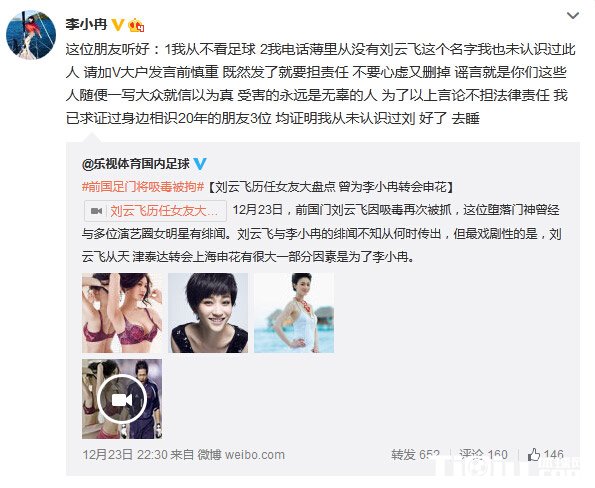595x488 pixels.
Task: Click 转发 to repost this post
Action: [415, 455]
